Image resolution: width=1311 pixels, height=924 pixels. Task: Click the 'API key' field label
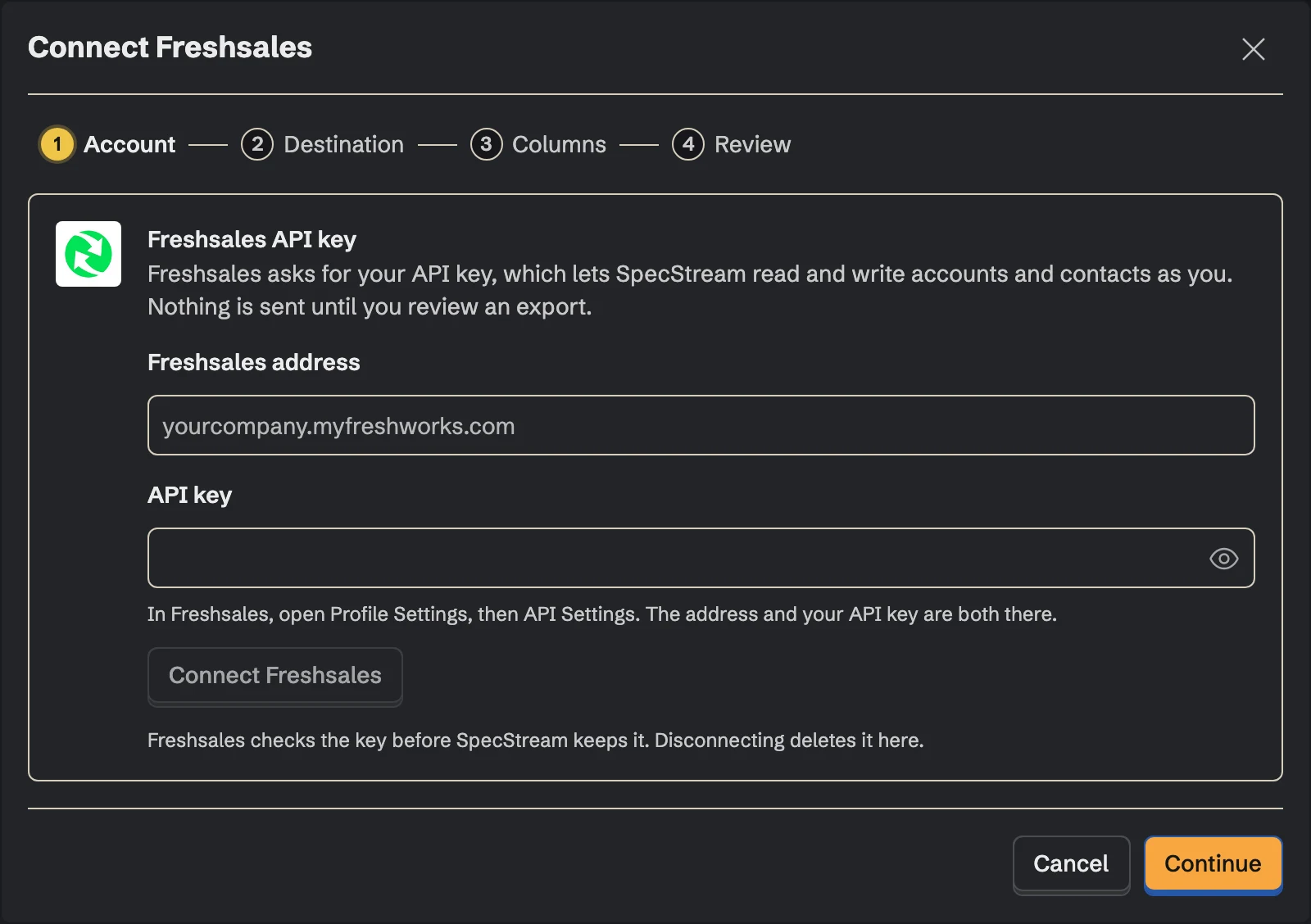[190, 495]
